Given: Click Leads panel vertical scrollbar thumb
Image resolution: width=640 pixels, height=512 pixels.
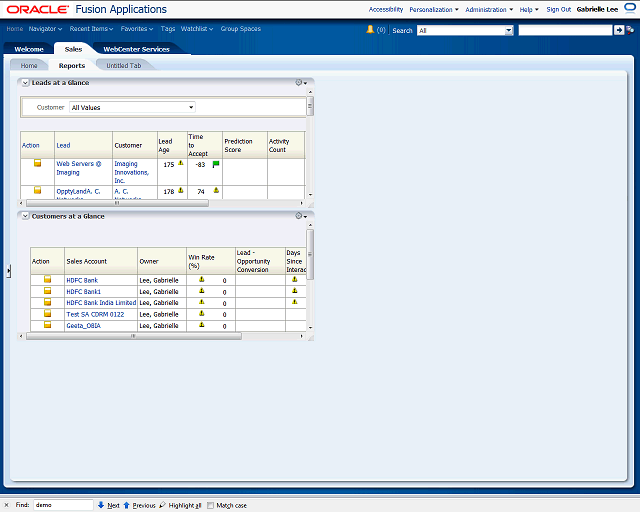Looking at the screenshot, I should click(x=310, y=106).
